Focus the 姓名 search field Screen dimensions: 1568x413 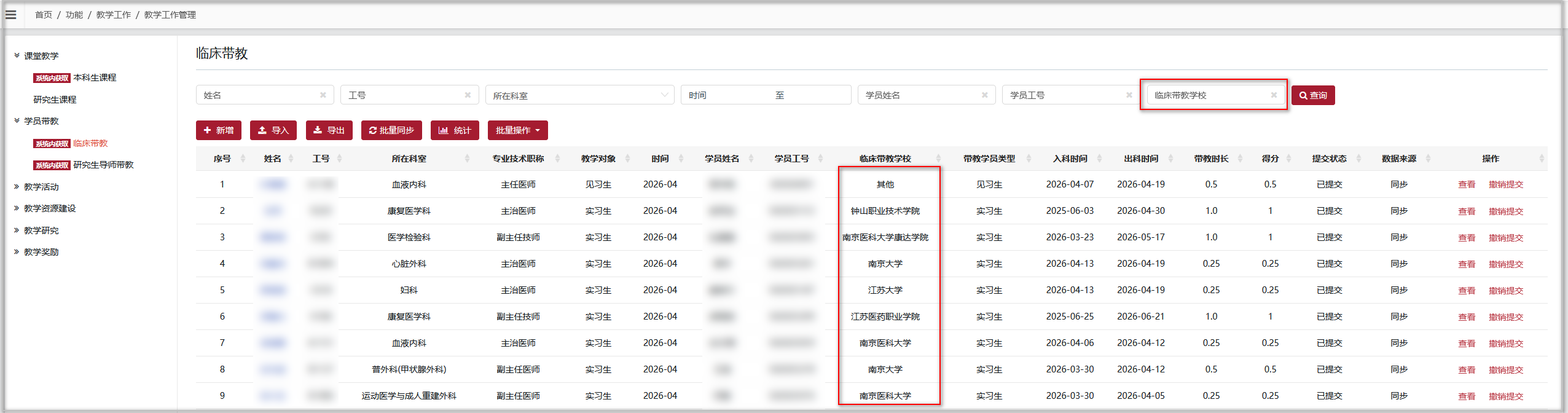click(x=265, y=95)
